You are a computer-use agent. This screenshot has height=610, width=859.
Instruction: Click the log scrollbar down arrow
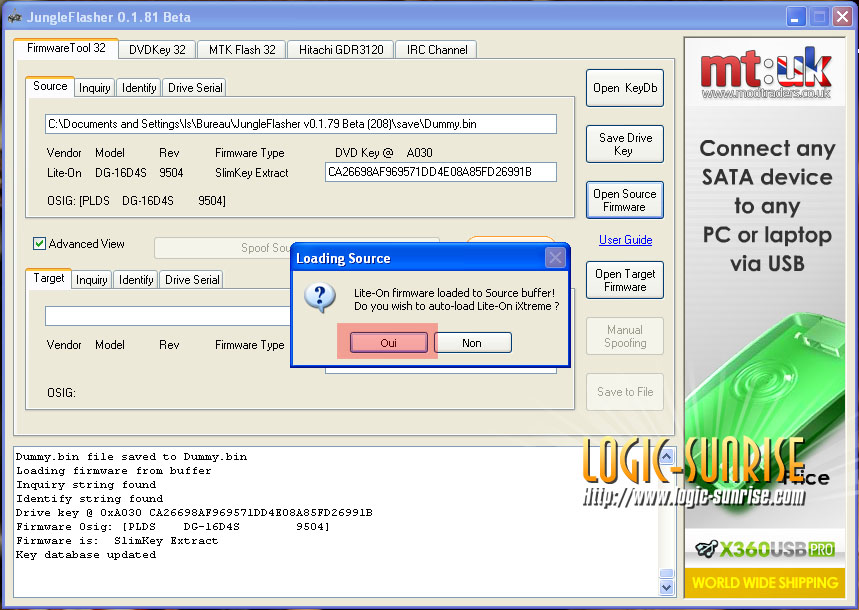click(666, 588)
